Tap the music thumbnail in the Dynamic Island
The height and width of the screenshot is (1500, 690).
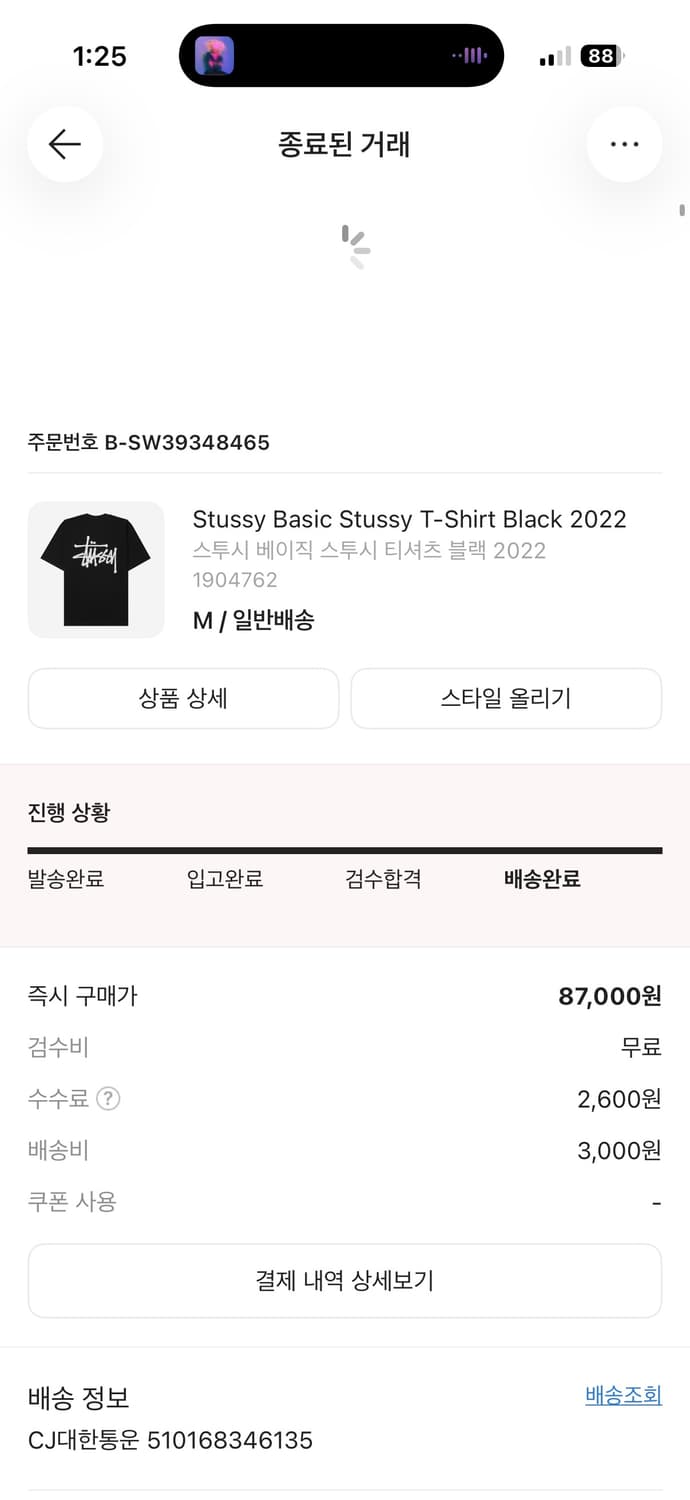pyautogui.click(x=213, y=55)
